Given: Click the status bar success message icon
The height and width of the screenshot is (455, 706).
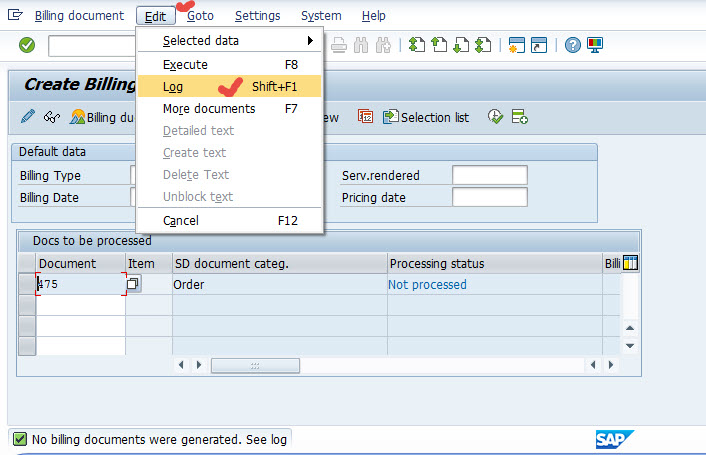Looking at the screenshot, I should tap(20, 439).
